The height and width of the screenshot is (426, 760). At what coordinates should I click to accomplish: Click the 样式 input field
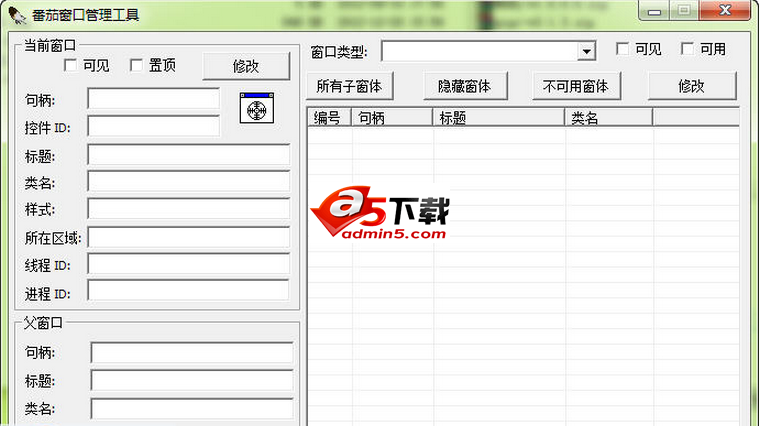[x=189, y=209]
